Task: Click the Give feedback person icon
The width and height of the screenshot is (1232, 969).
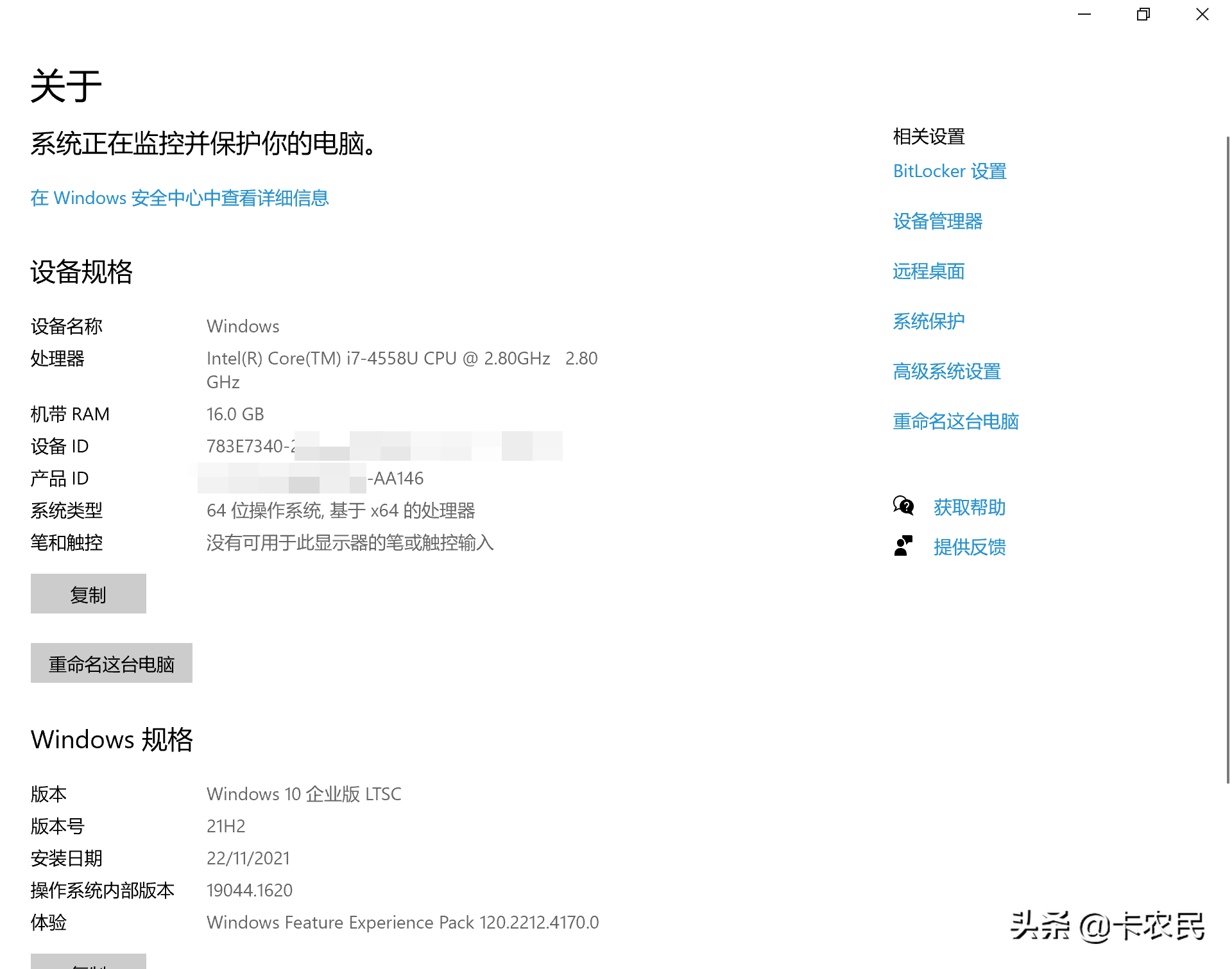Action: point(903,546)
